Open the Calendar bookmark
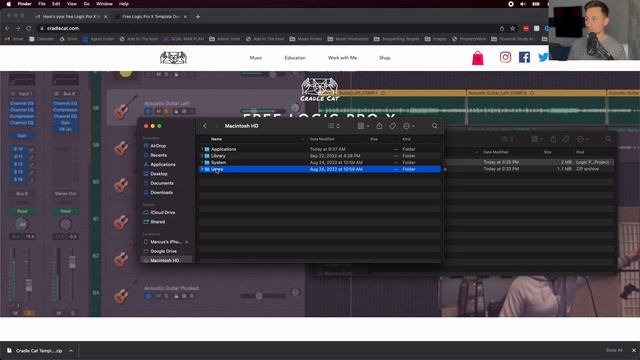The height and width of the screenshot is (360, 640). pos(42,39)
